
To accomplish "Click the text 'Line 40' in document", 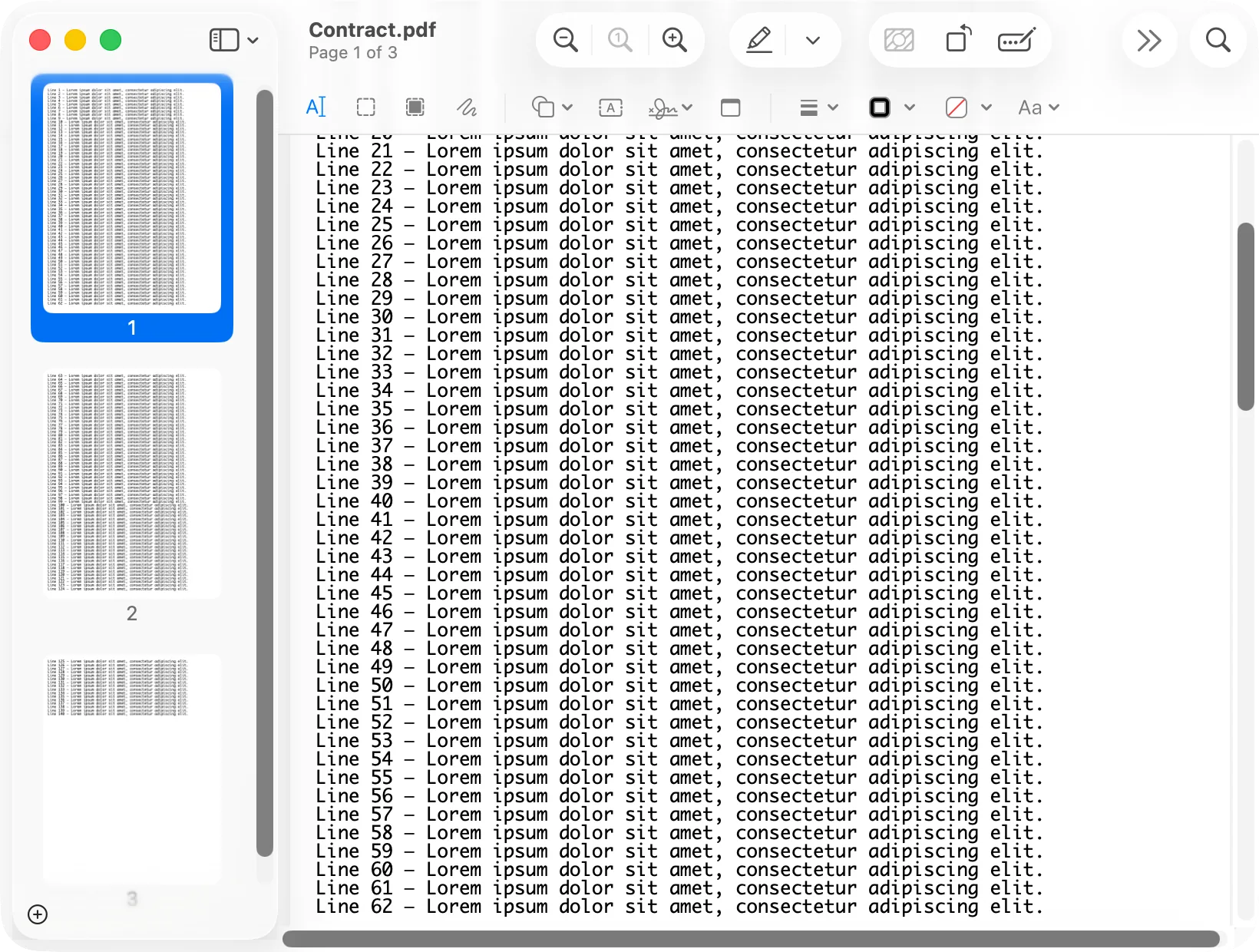I will [x=354, y=501].
